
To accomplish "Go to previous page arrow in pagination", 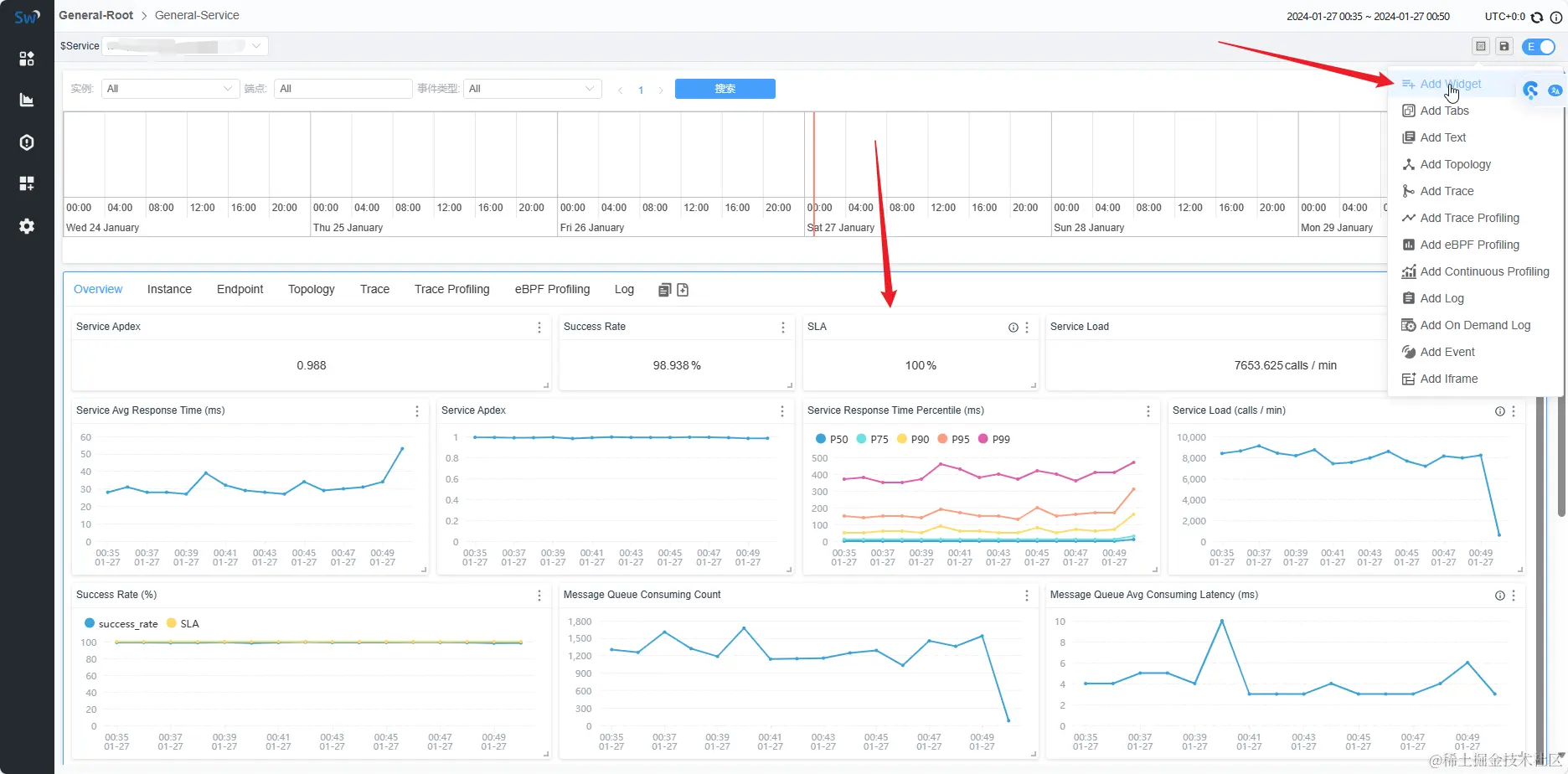I will coord(620,90).
